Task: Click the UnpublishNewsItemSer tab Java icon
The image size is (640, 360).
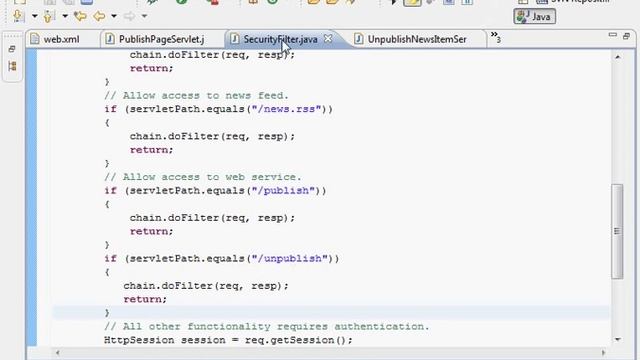Action: pyautogui.click(x=358, y=39)
